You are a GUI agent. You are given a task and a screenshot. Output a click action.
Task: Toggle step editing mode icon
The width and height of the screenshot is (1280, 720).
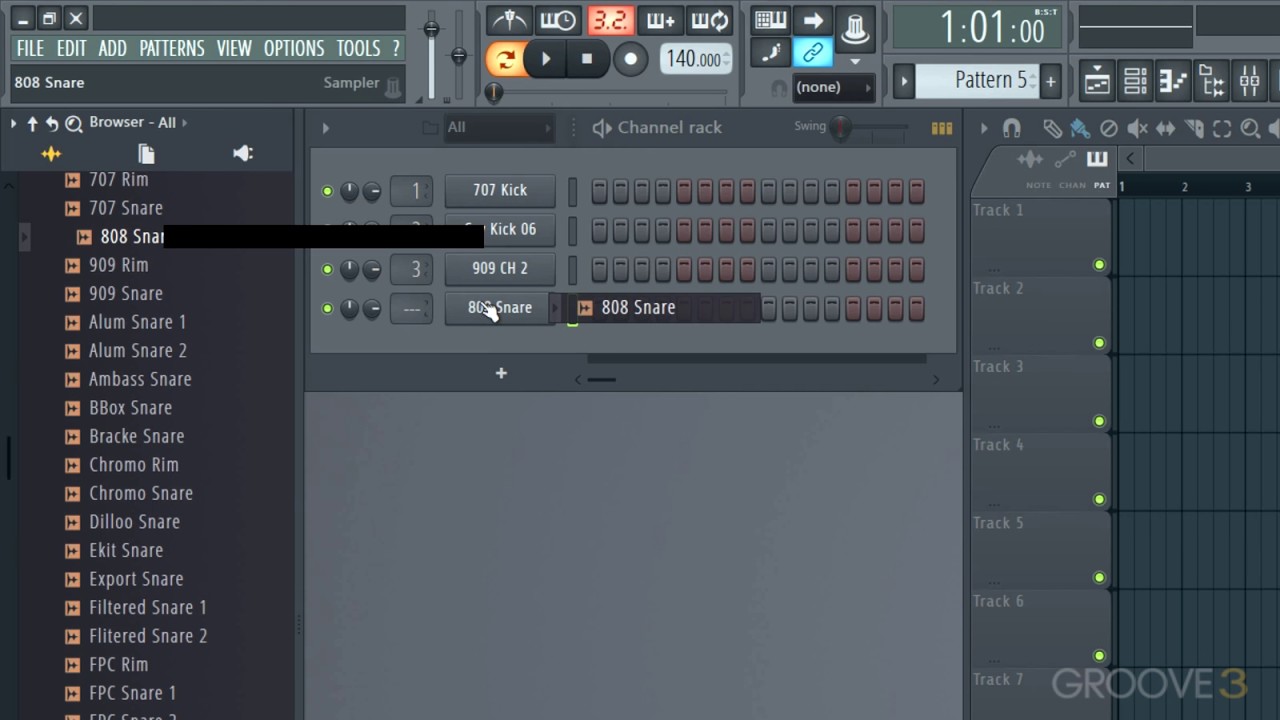pos(770,52)
